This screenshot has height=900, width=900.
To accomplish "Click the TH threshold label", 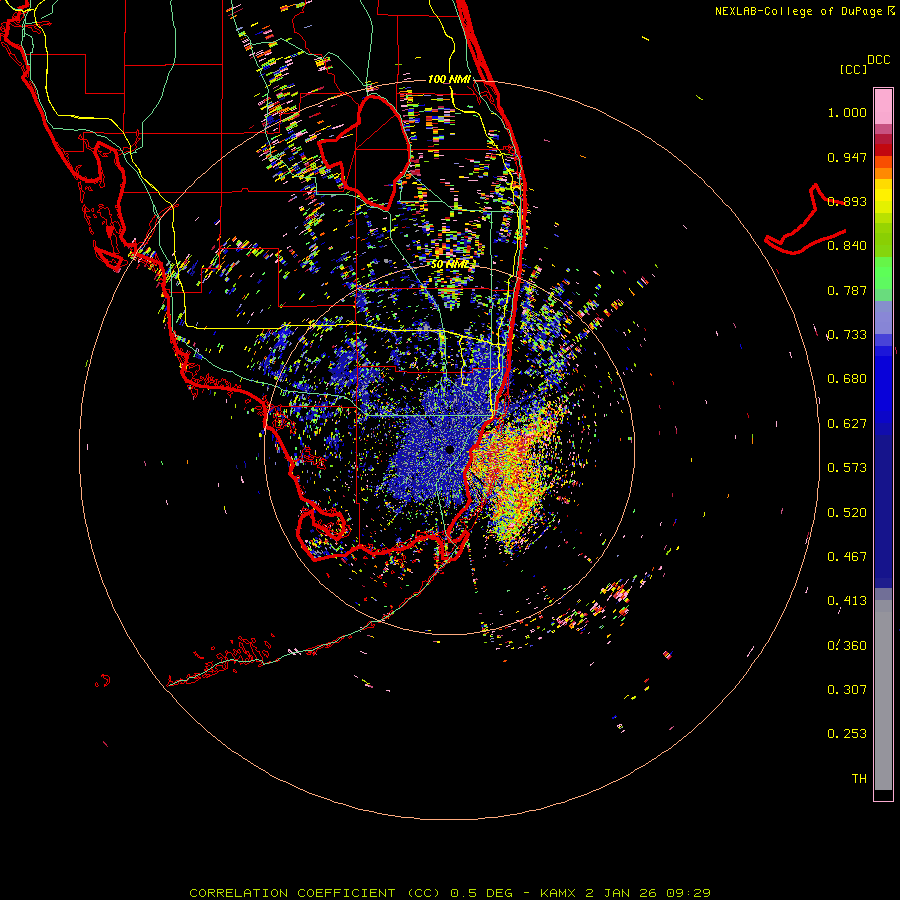I will point(859,779).
